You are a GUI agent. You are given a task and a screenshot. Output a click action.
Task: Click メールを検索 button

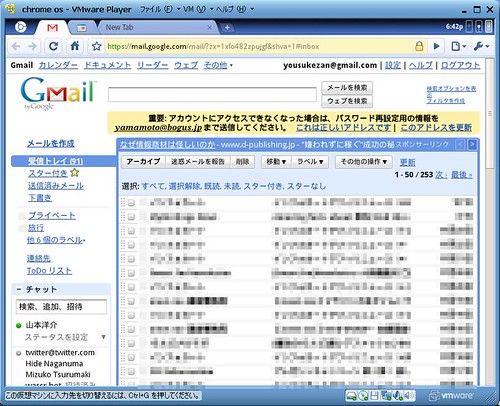pos(347,88)
